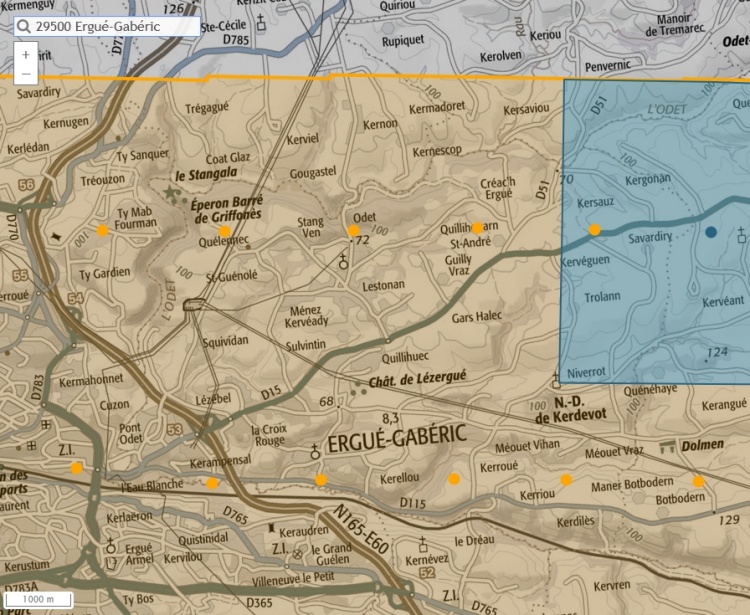Select the orange marker at Quillihouarn
750x615 pixels.
click(x=478, y=228)
